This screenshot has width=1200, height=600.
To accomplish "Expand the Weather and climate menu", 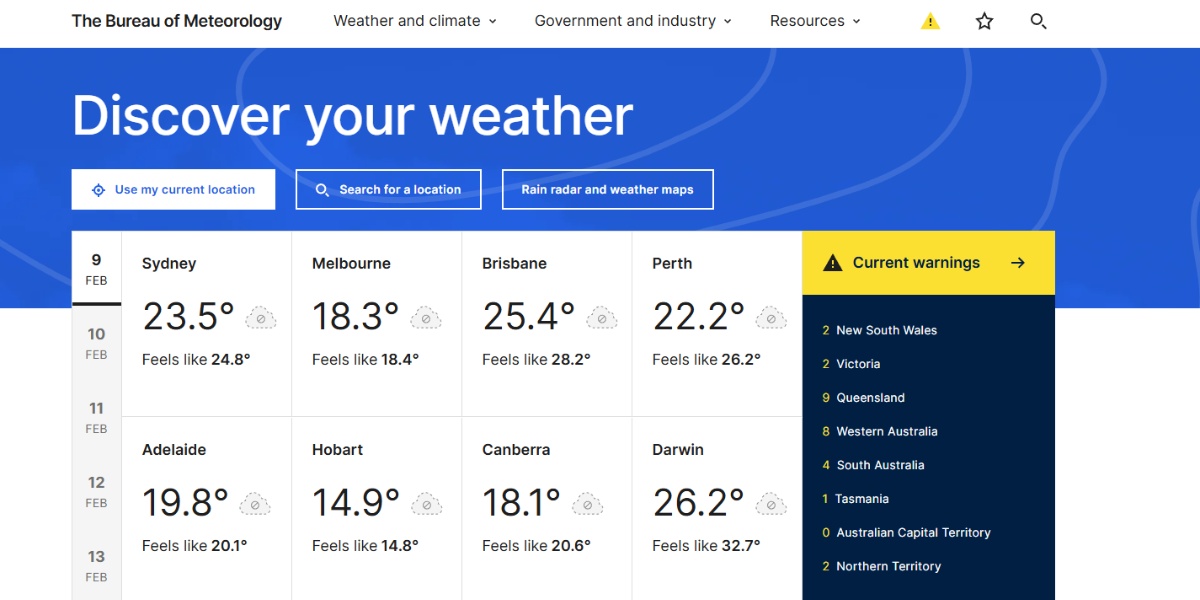I will [x=414, y=21].
